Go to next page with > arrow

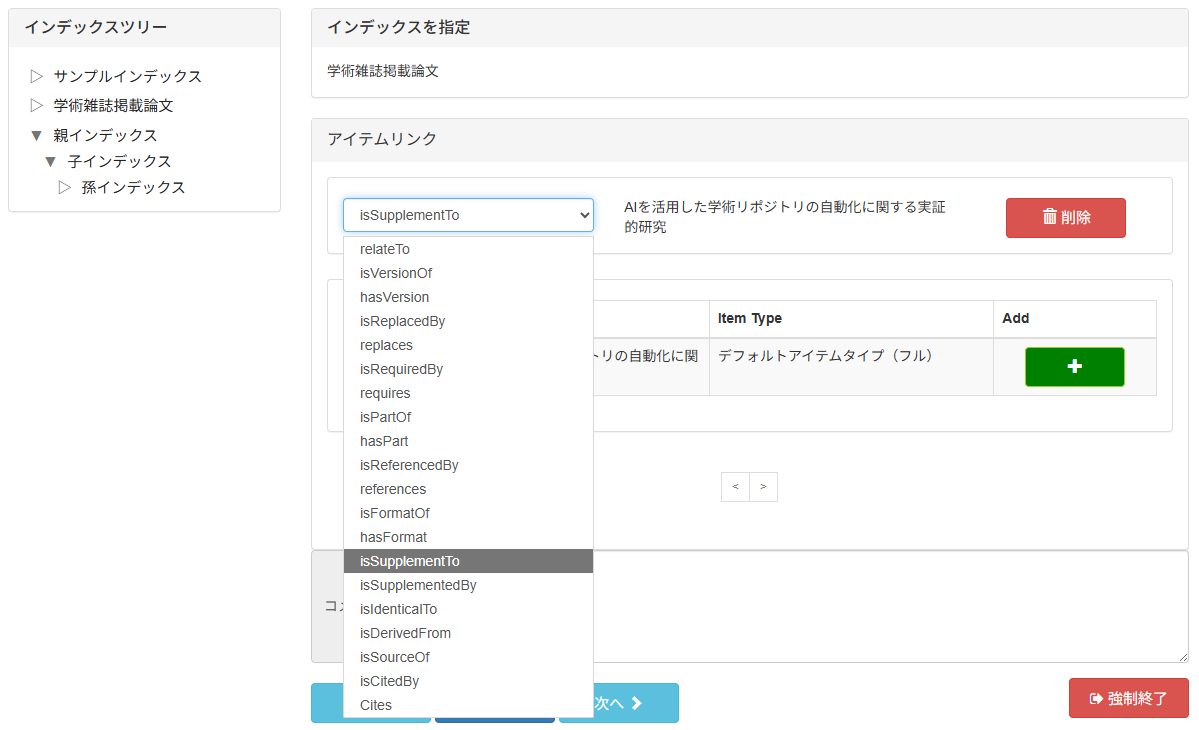pos(763,487)
